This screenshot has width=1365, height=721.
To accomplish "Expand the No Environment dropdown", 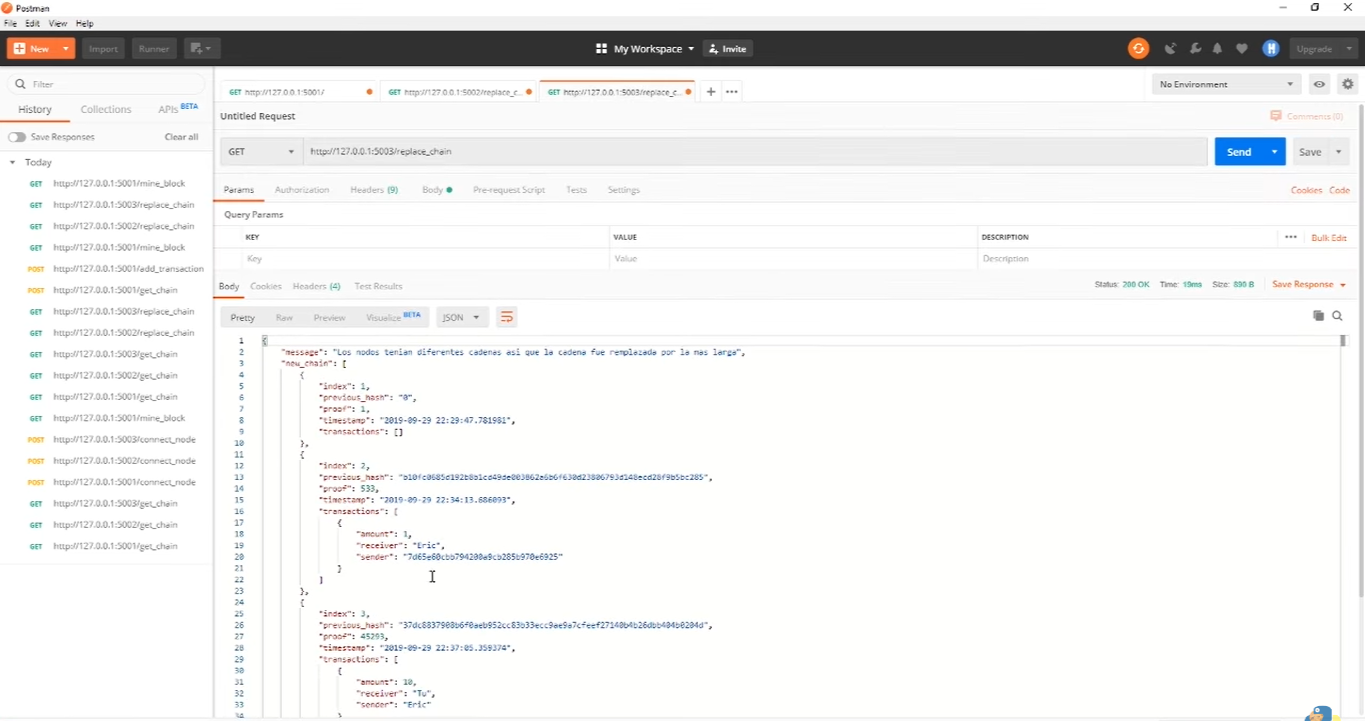I will click(x=1226, y=84).
